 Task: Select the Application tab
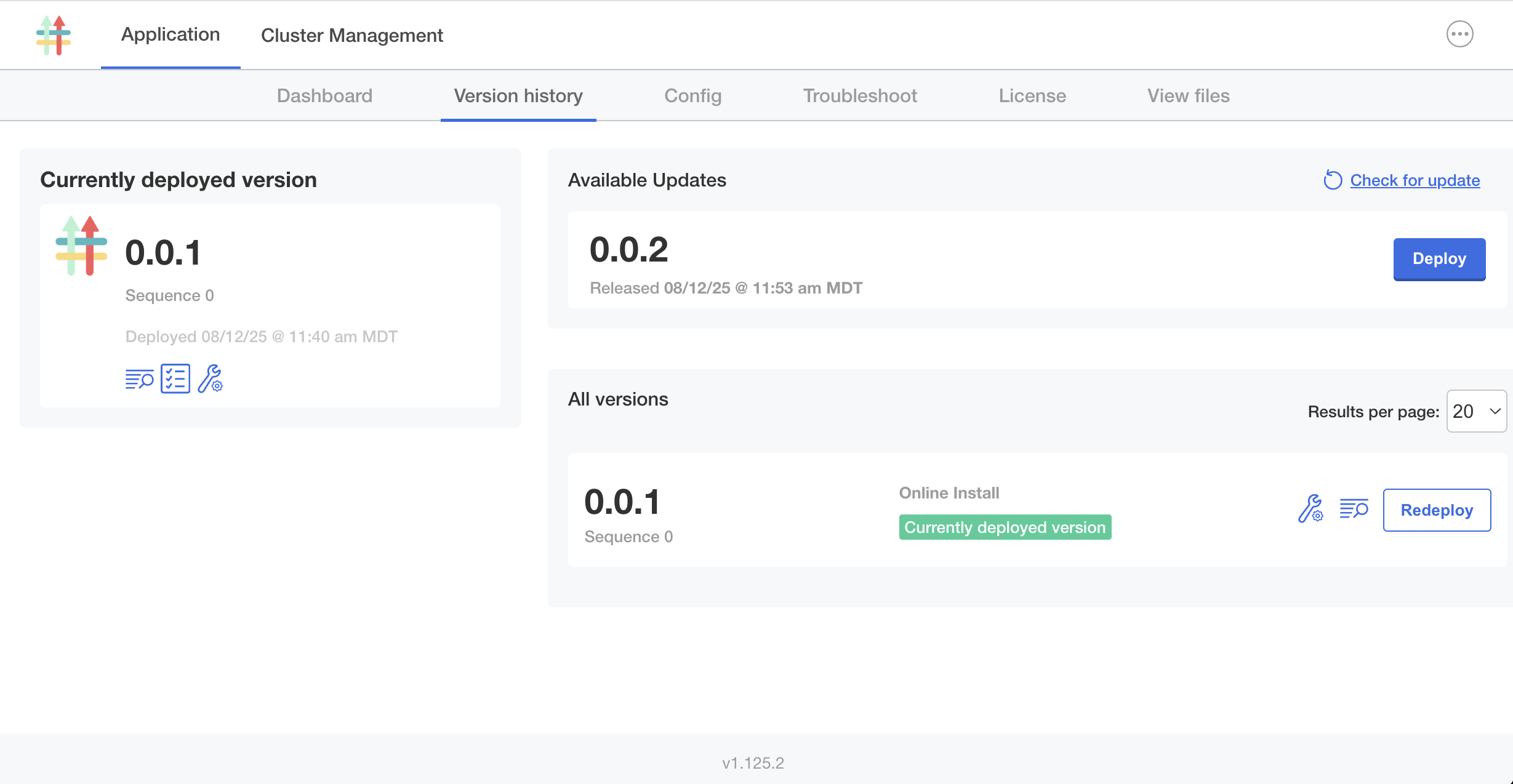point(171,34)
